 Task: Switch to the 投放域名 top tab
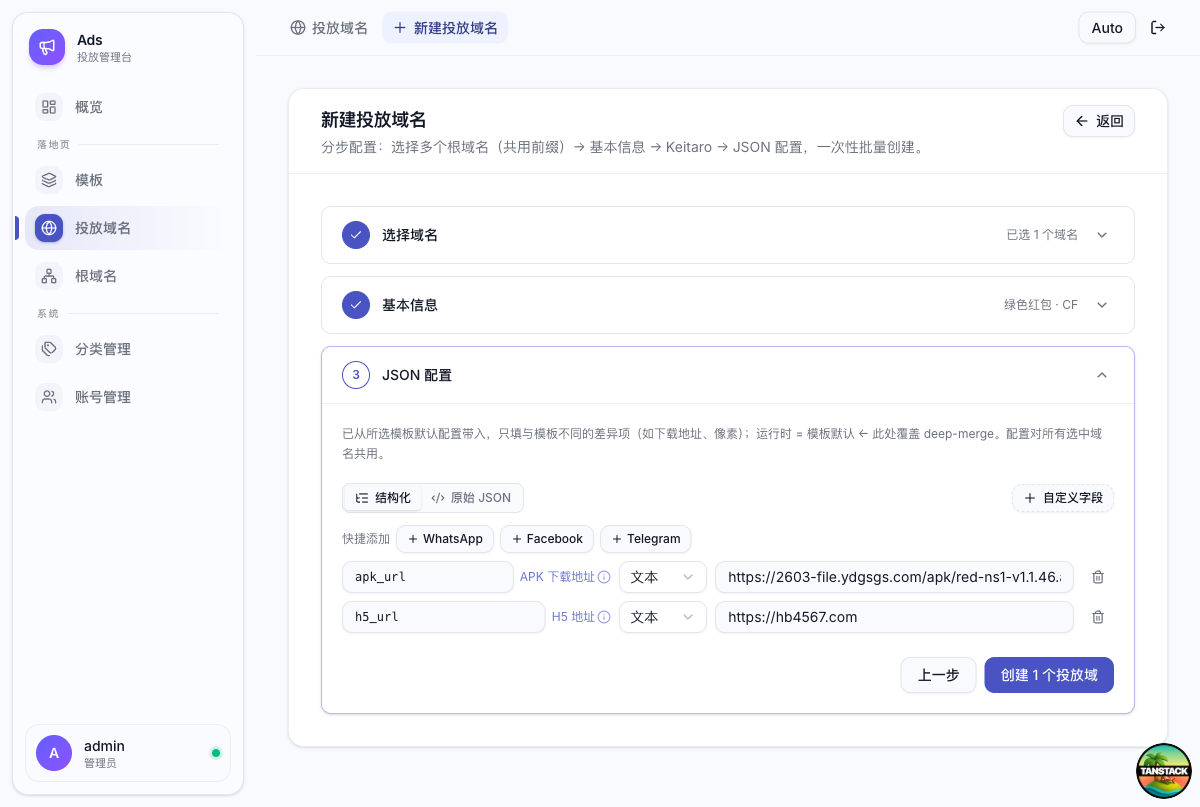tap(329, 28)
